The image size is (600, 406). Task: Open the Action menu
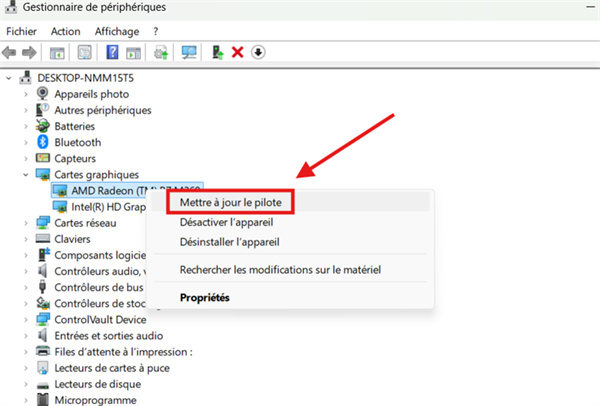pyautogui.click(x=65, y=31)
